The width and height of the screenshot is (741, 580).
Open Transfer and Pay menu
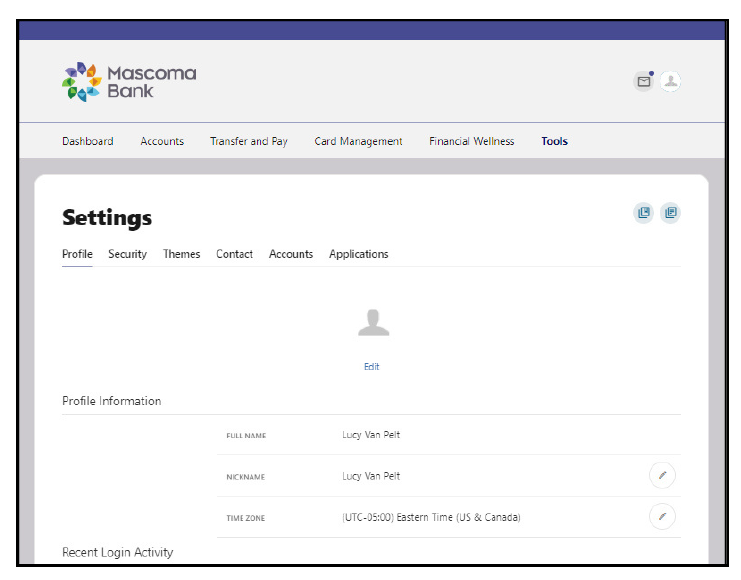tap(249, 141)
